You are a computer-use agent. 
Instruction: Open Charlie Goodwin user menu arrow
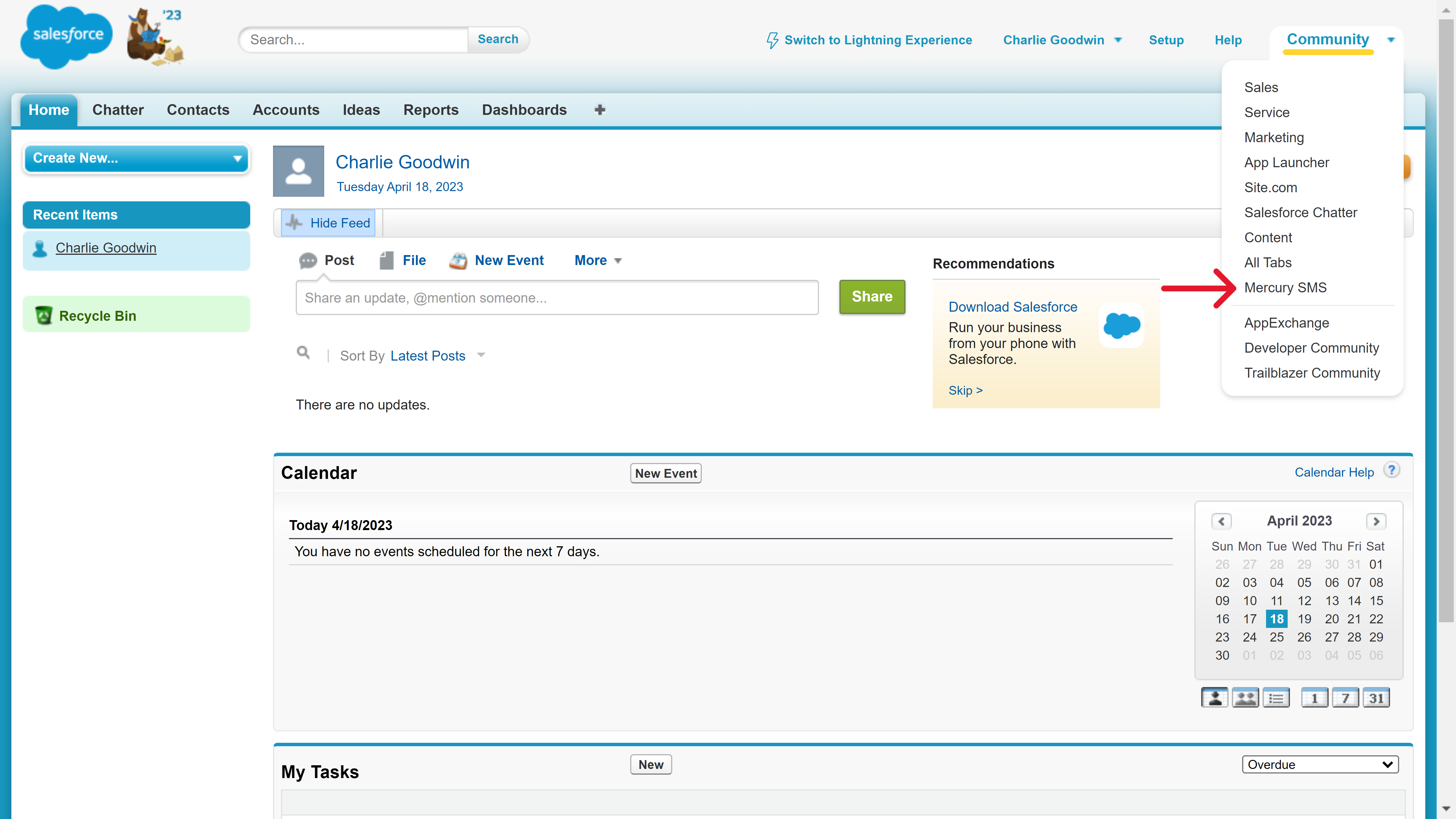pos(1118,40)
